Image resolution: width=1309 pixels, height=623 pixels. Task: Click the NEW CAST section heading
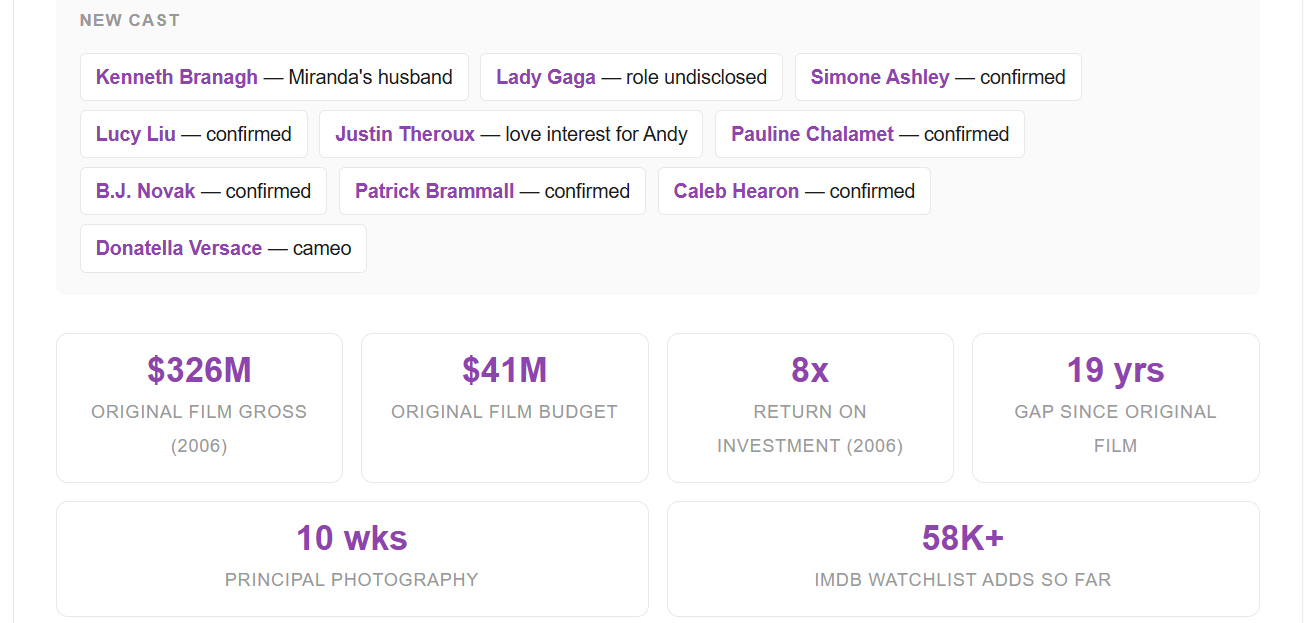coord(130,20)
